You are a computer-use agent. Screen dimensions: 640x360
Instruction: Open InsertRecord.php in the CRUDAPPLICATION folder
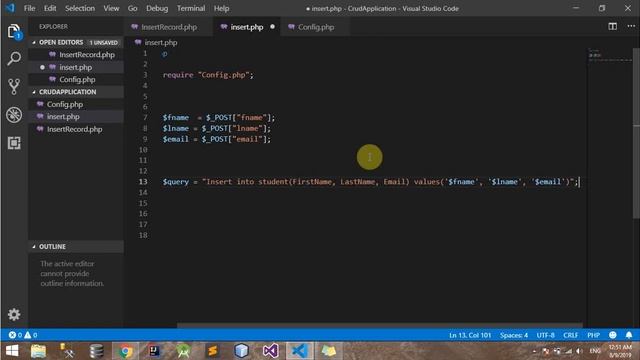pyautogui.click(x=76, y=129)
